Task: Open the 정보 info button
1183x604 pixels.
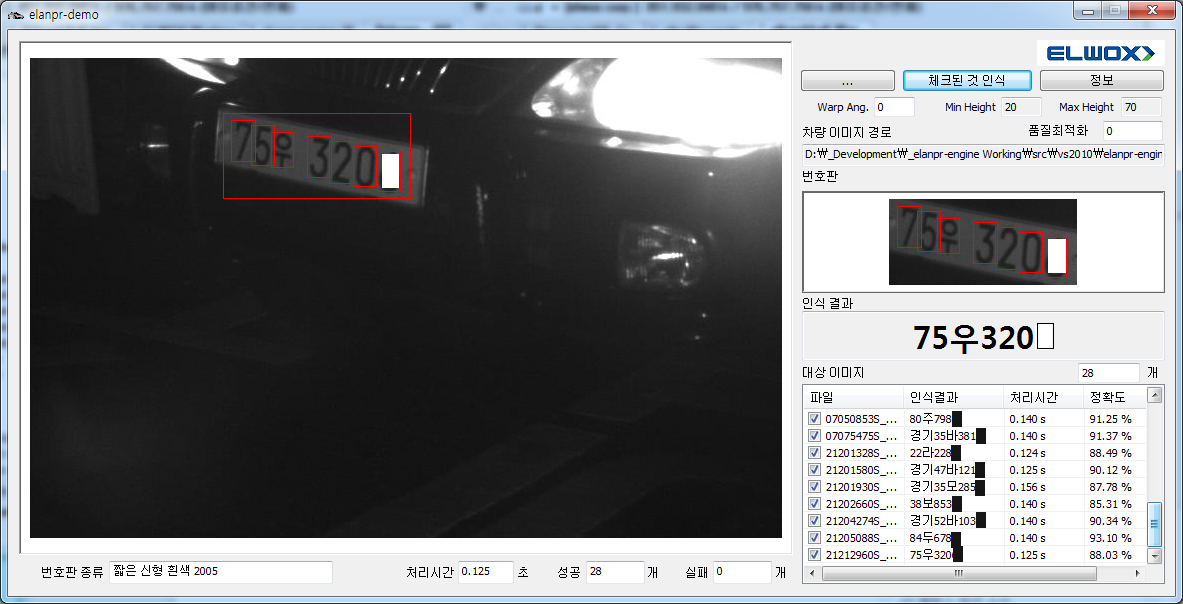Action: [1101, 80]
